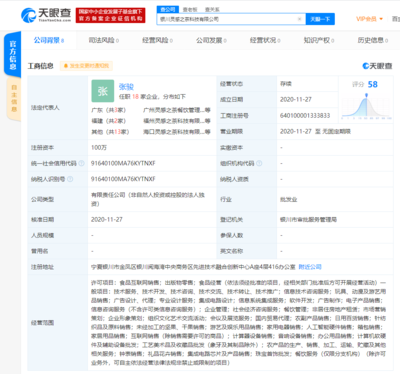Select the 公司背景 tab
This screenshot has height=374, width=400.
49,40
